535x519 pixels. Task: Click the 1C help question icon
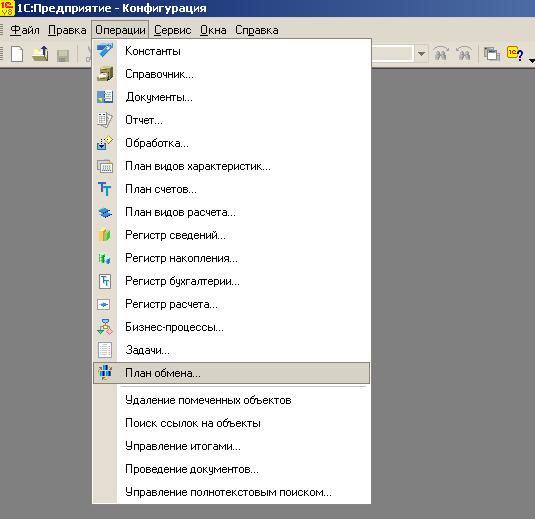pyautogui.click(x=515, y=54)
